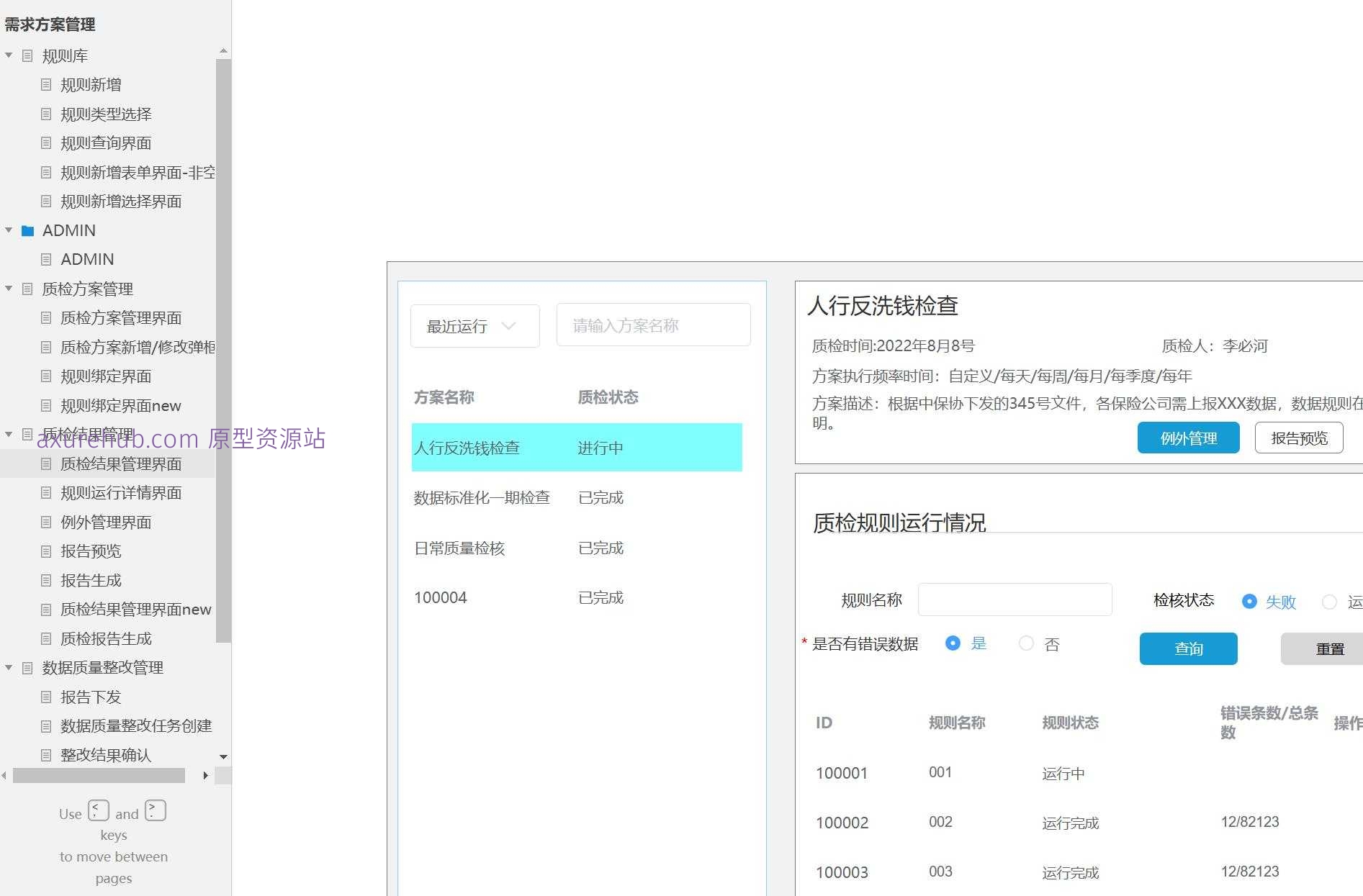Click the page icon beside 报告预览 in sidebar
The height and width of the screenshot is (896, 1363).
click(45, 551)
